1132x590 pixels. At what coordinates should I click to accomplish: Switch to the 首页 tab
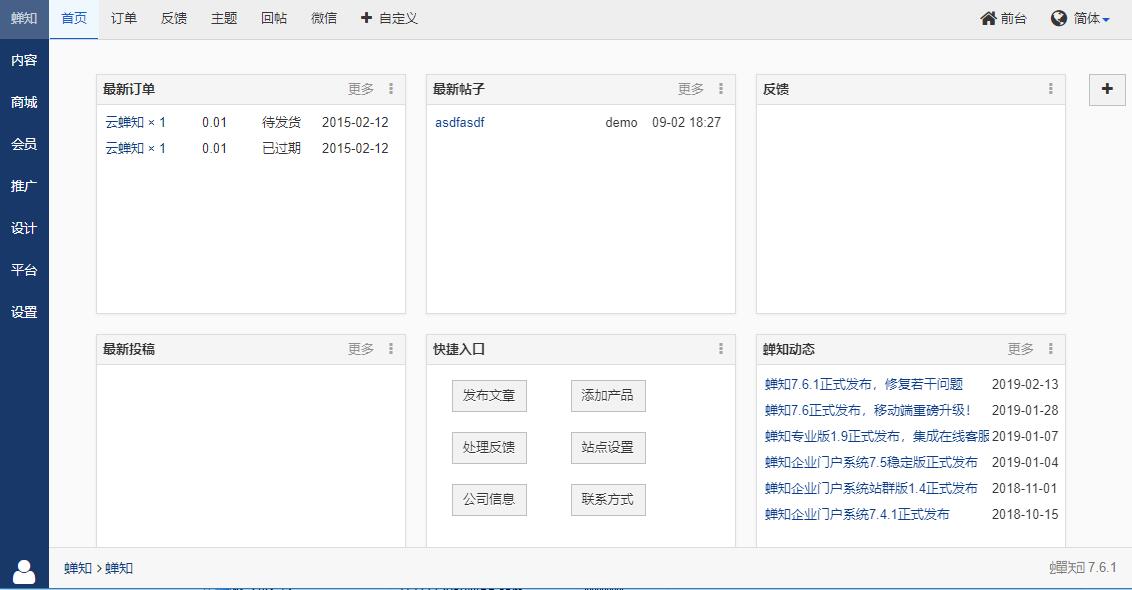point(74,19)
